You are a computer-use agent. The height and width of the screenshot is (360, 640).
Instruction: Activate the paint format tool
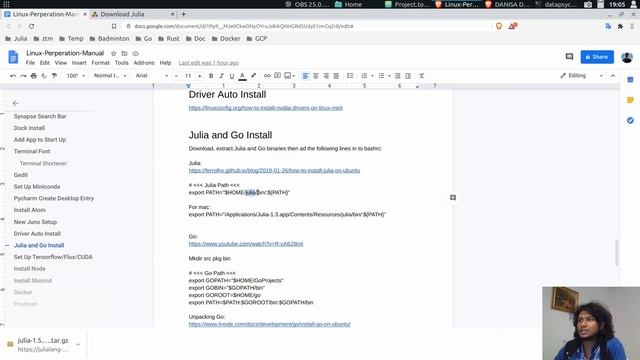click(54, 76)
